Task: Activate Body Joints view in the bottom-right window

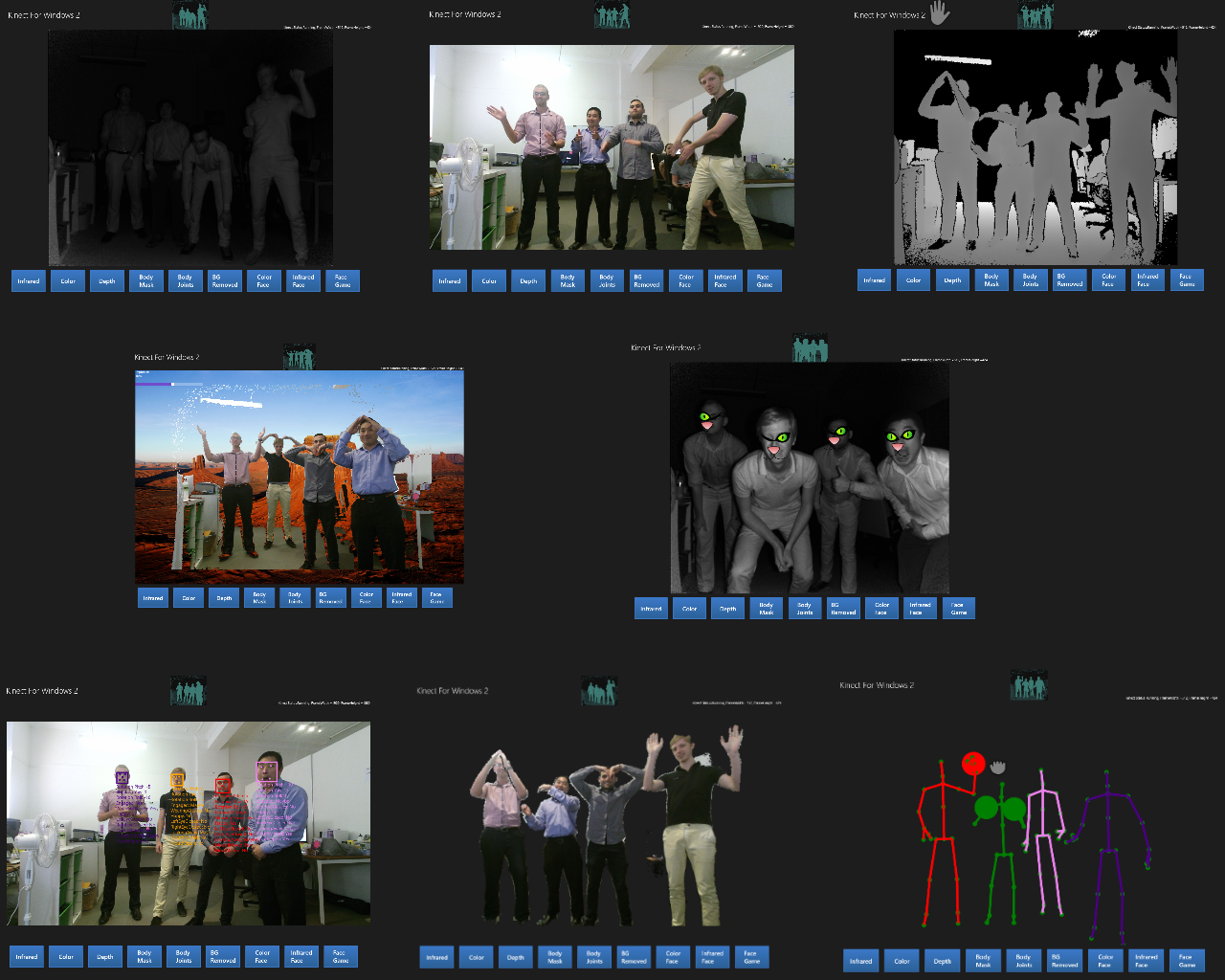Action: click(x=1023, y=960)
